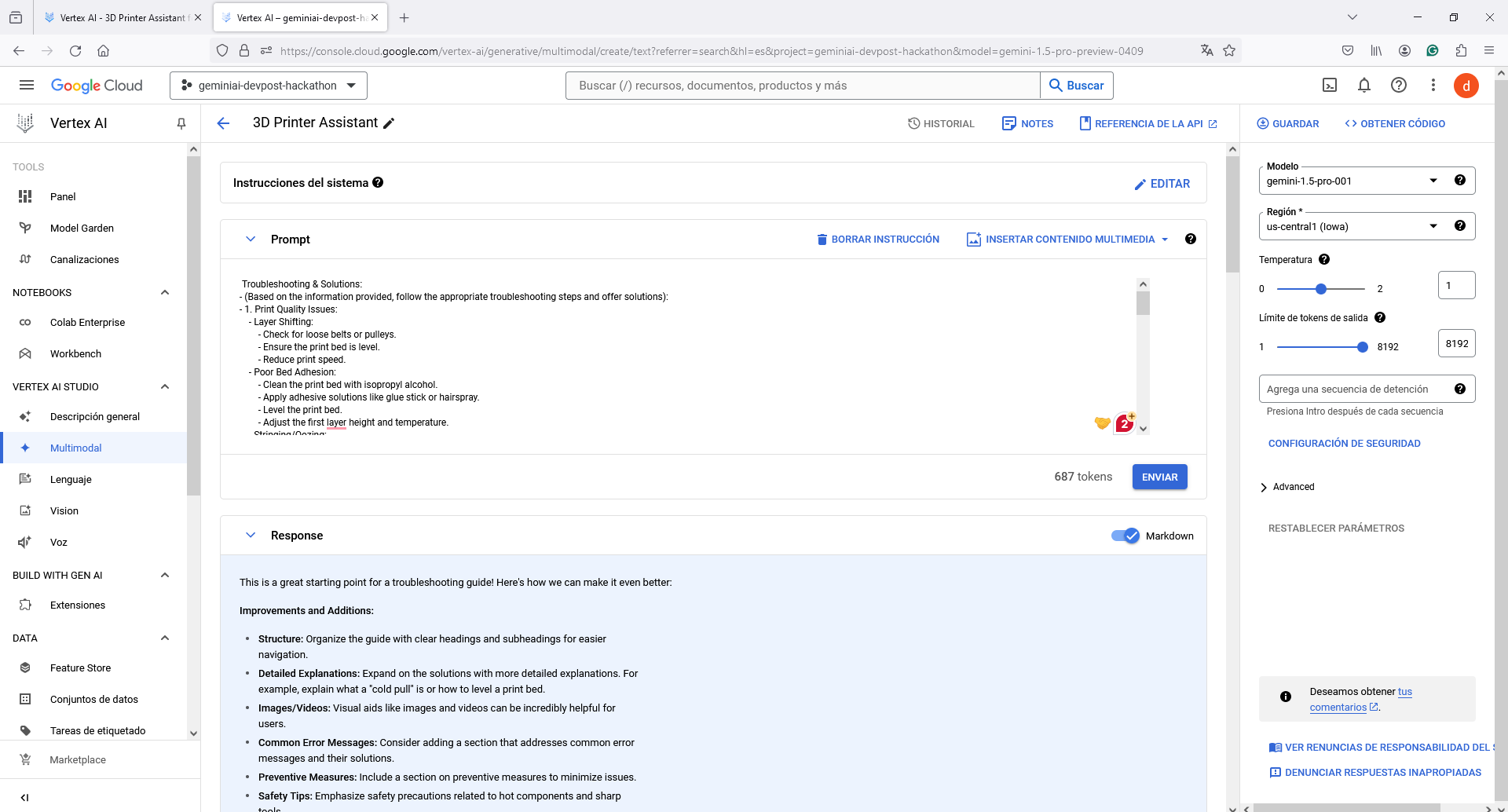Open HISTORIAL
The width and height of the screenshot is (1508, 812).
click(941, 123)
